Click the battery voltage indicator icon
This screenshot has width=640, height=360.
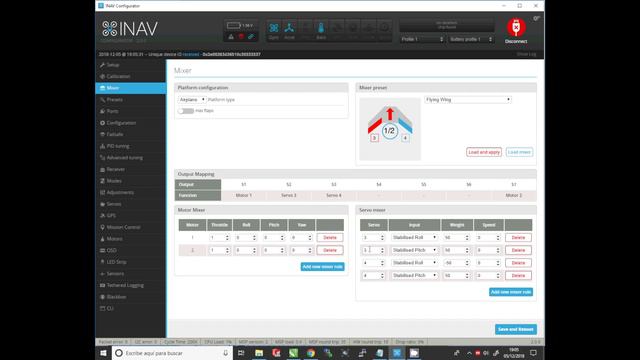pos(233,25)
